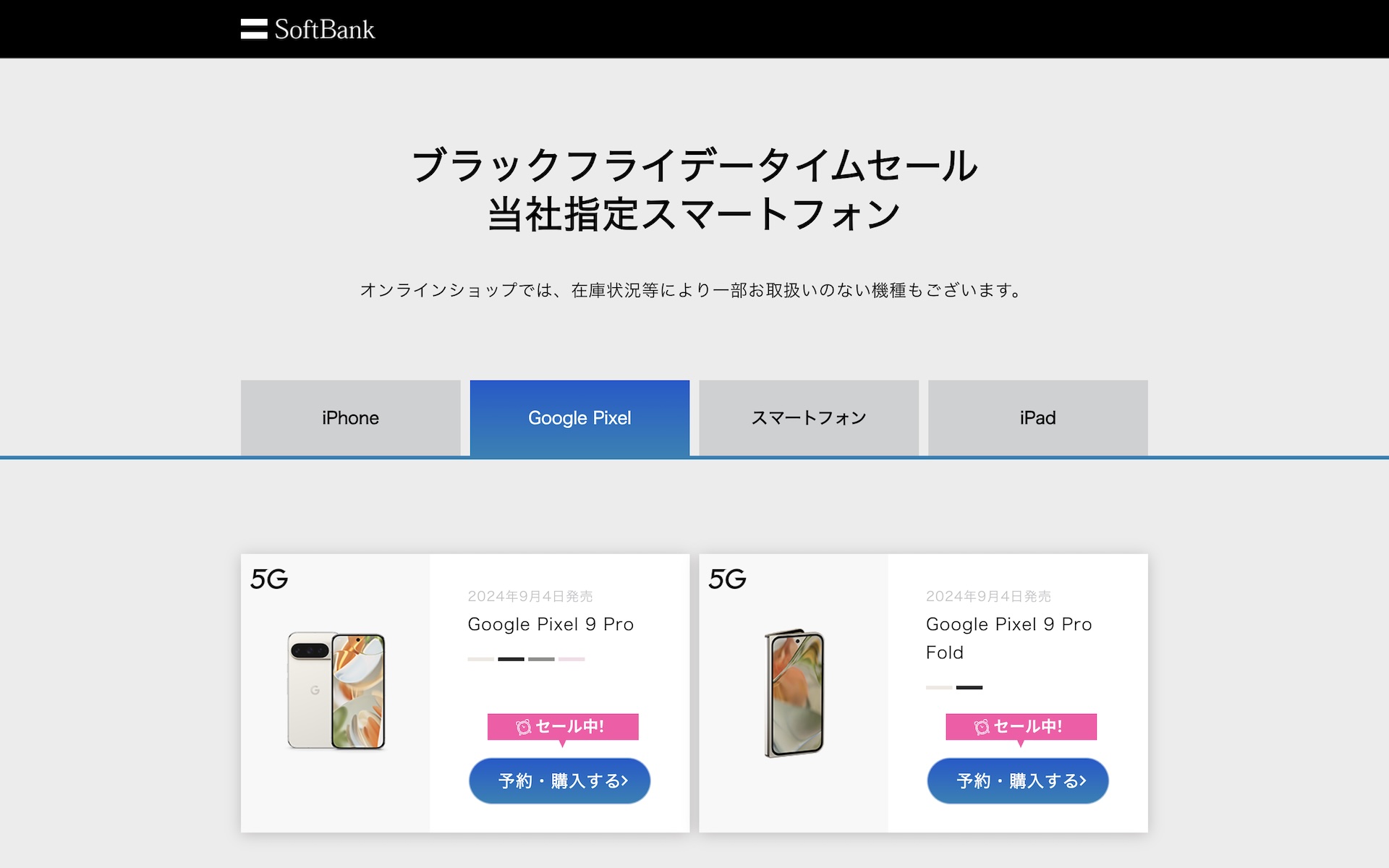Open the Google Pixel 9 Pro product image
Viewport: 1389px width, 868px height.
[x=336, y=691]
